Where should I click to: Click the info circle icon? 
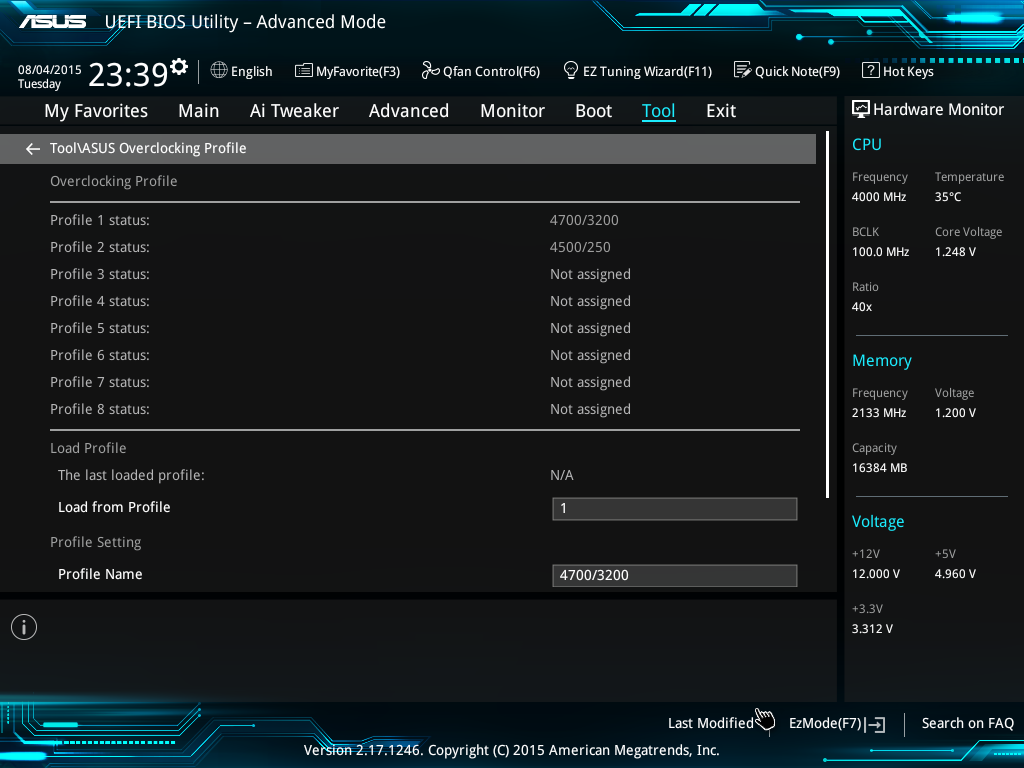[24, 627]
